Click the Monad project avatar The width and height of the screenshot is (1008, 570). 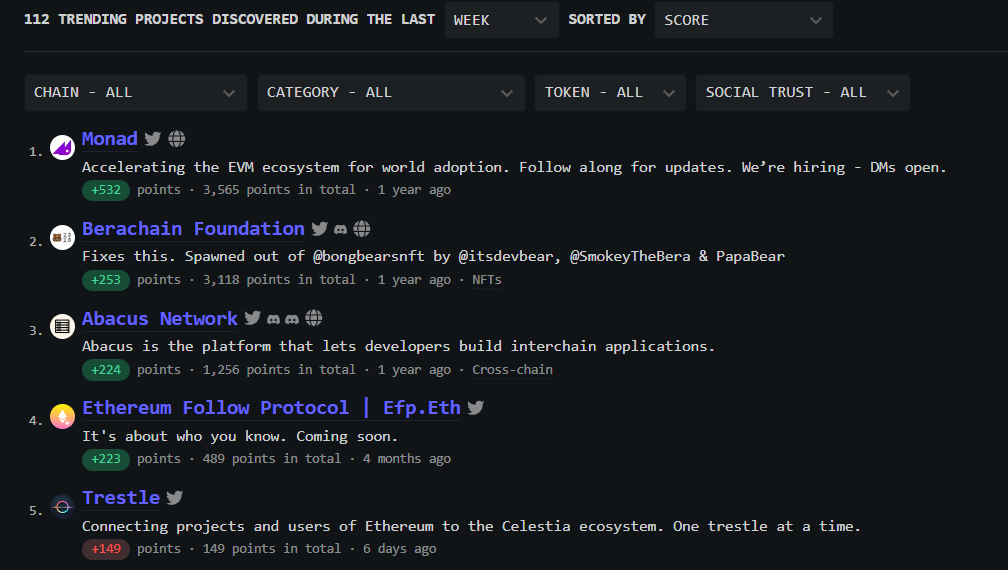tap(62, 147)
